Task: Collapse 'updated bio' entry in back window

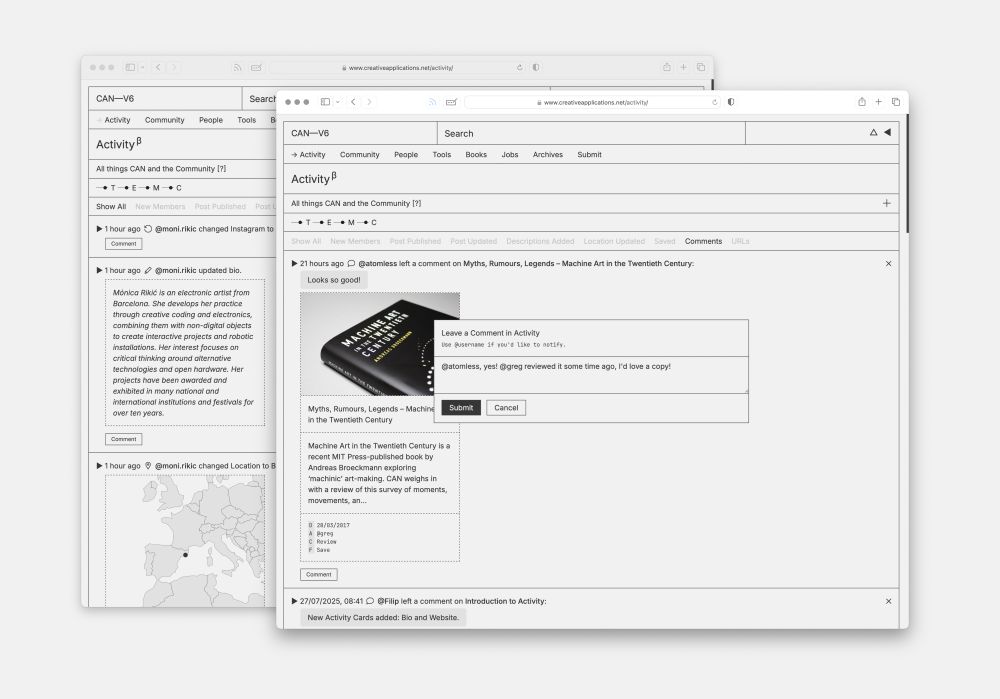Action: (99, 270)
